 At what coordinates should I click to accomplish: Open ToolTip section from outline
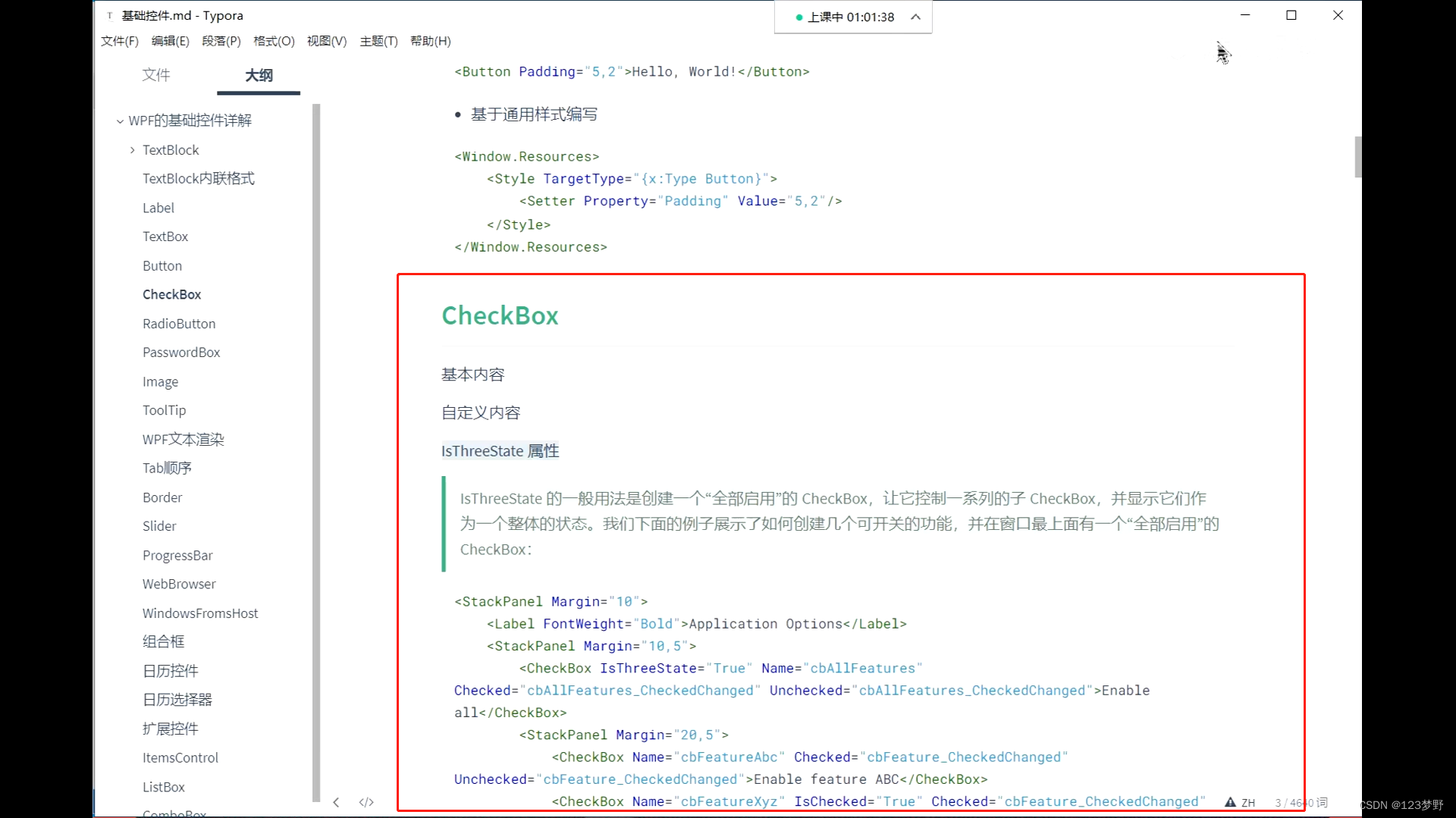pyautogui.click(x=165, y=410)
